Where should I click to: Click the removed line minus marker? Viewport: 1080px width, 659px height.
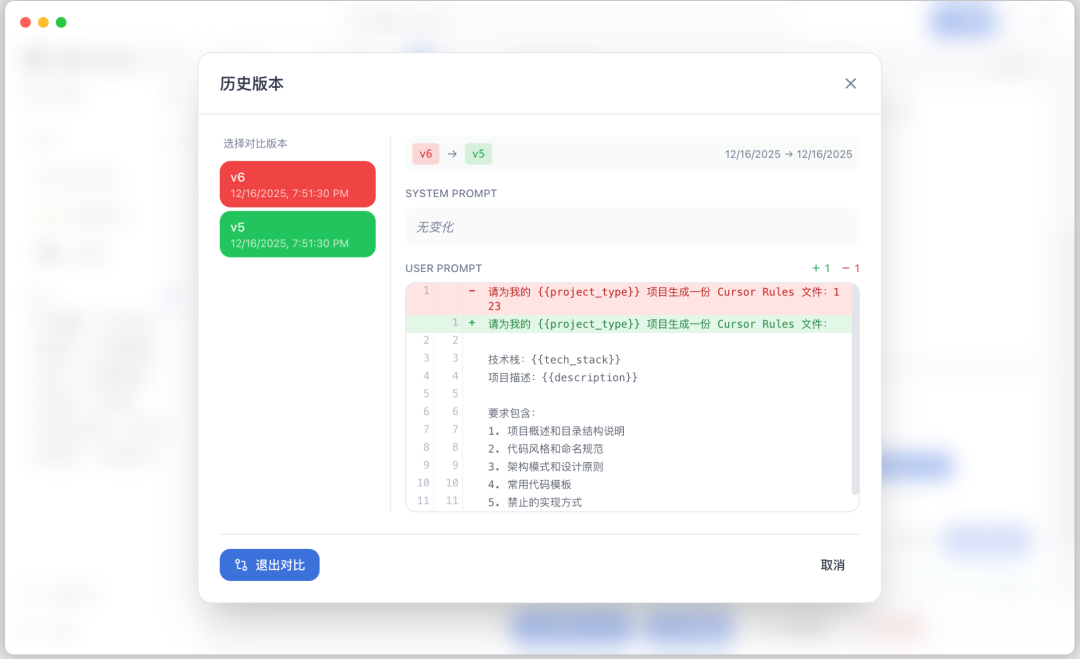(x=472, y=291)
